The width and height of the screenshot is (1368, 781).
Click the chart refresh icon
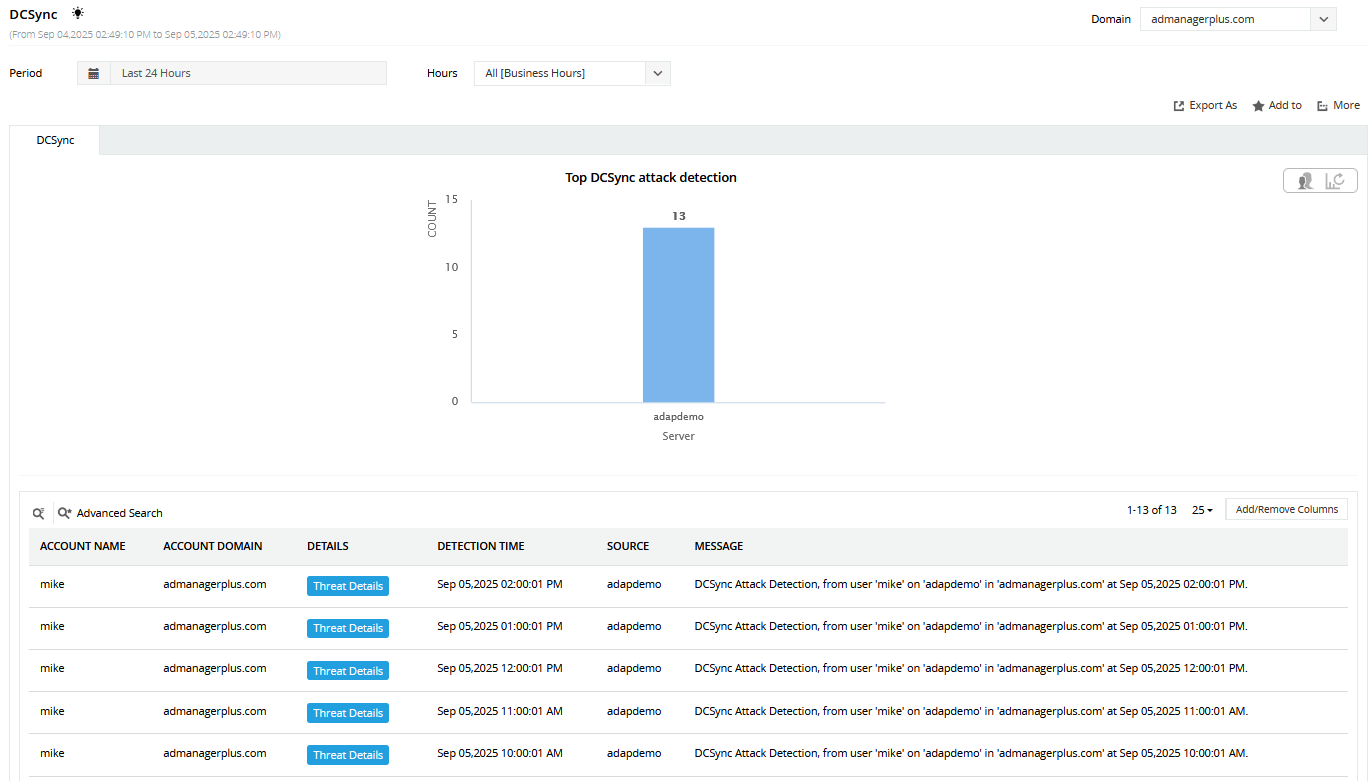coord(1339,181)
